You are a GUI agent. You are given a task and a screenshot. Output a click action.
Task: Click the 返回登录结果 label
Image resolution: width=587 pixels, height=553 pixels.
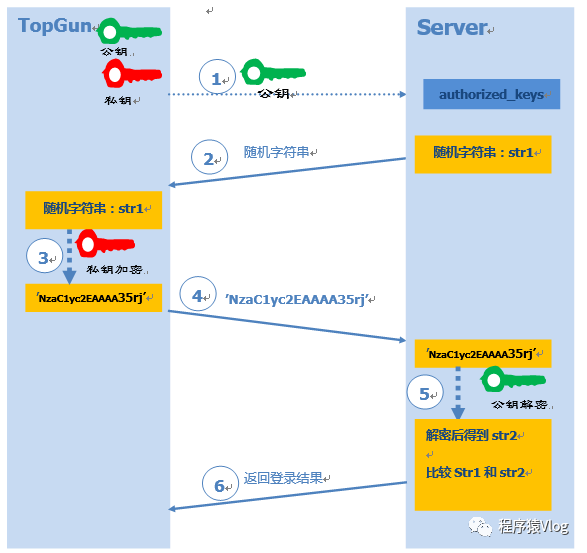pyautogui.click(x=283, y=478)
